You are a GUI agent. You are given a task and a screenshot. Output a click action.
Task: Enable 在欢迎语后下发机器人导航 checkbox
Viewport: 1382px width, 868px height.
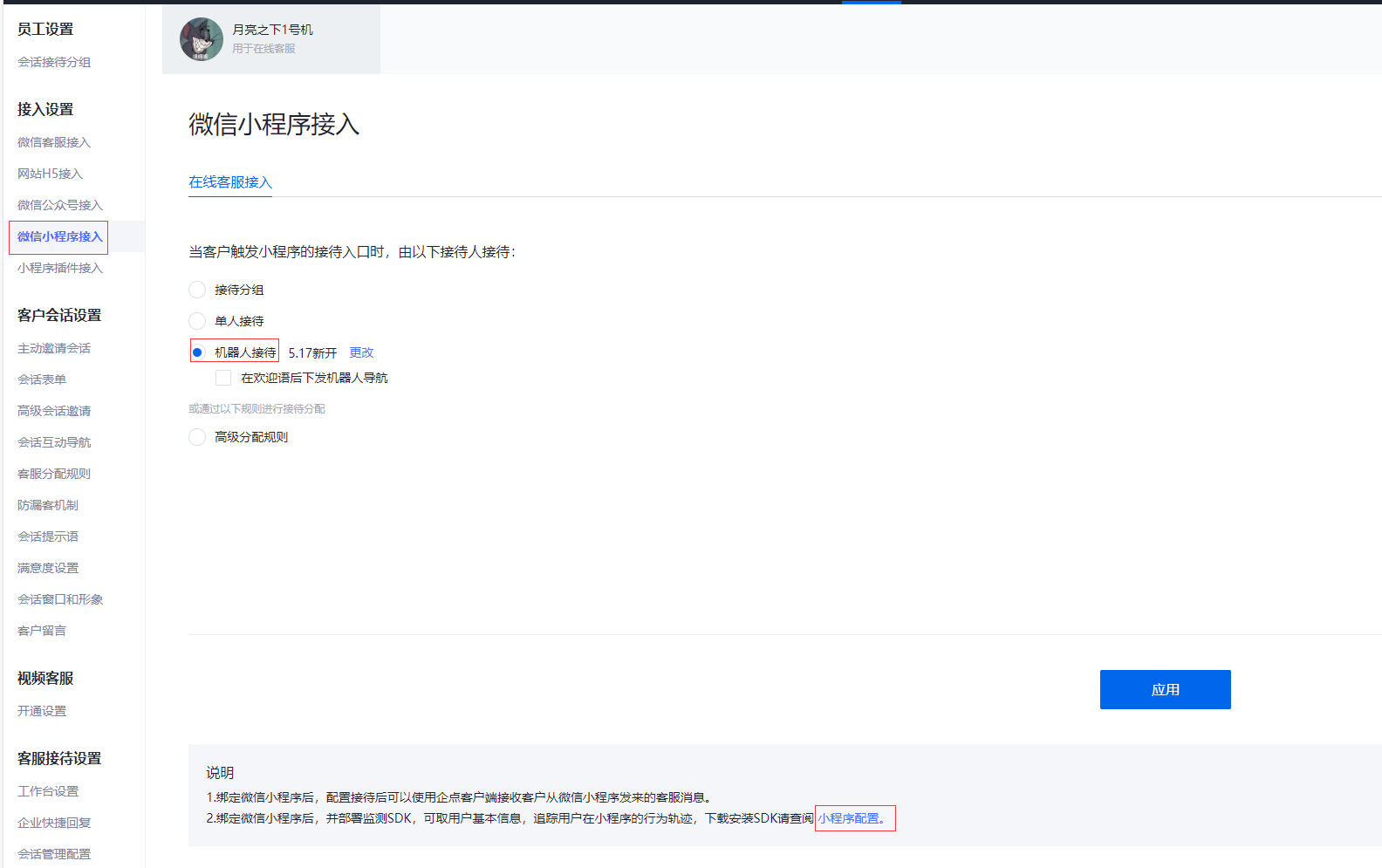tap(223, 378)
